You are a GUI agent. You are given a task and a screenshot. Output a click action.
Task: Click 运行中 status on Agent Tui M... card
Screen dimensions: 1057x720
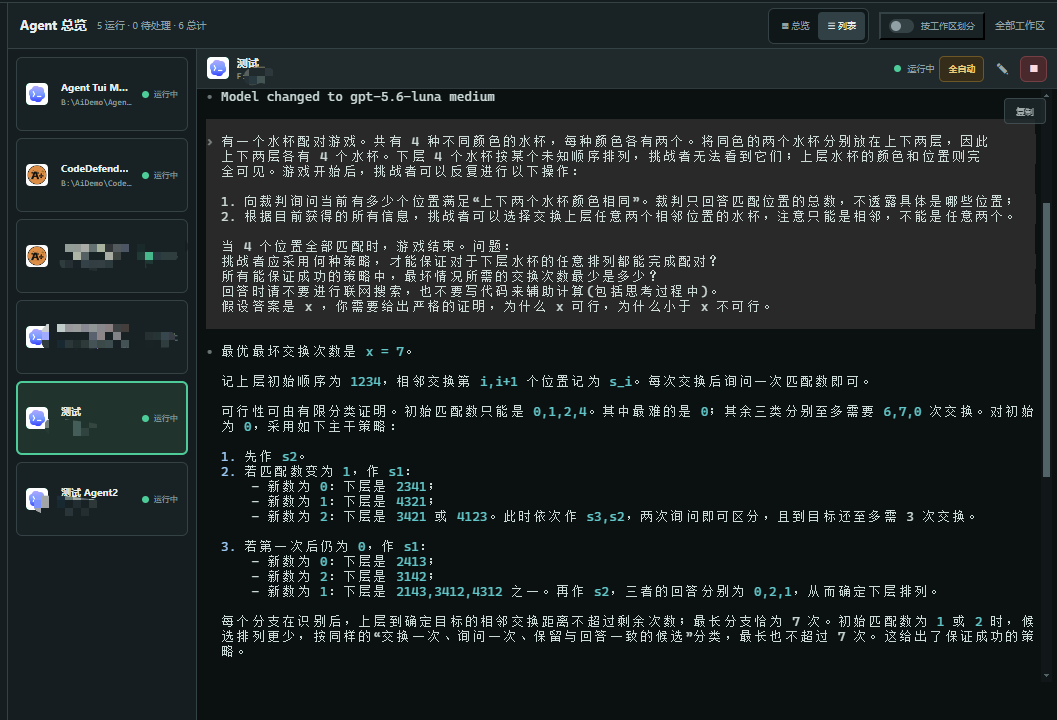(x=160, y=94)
